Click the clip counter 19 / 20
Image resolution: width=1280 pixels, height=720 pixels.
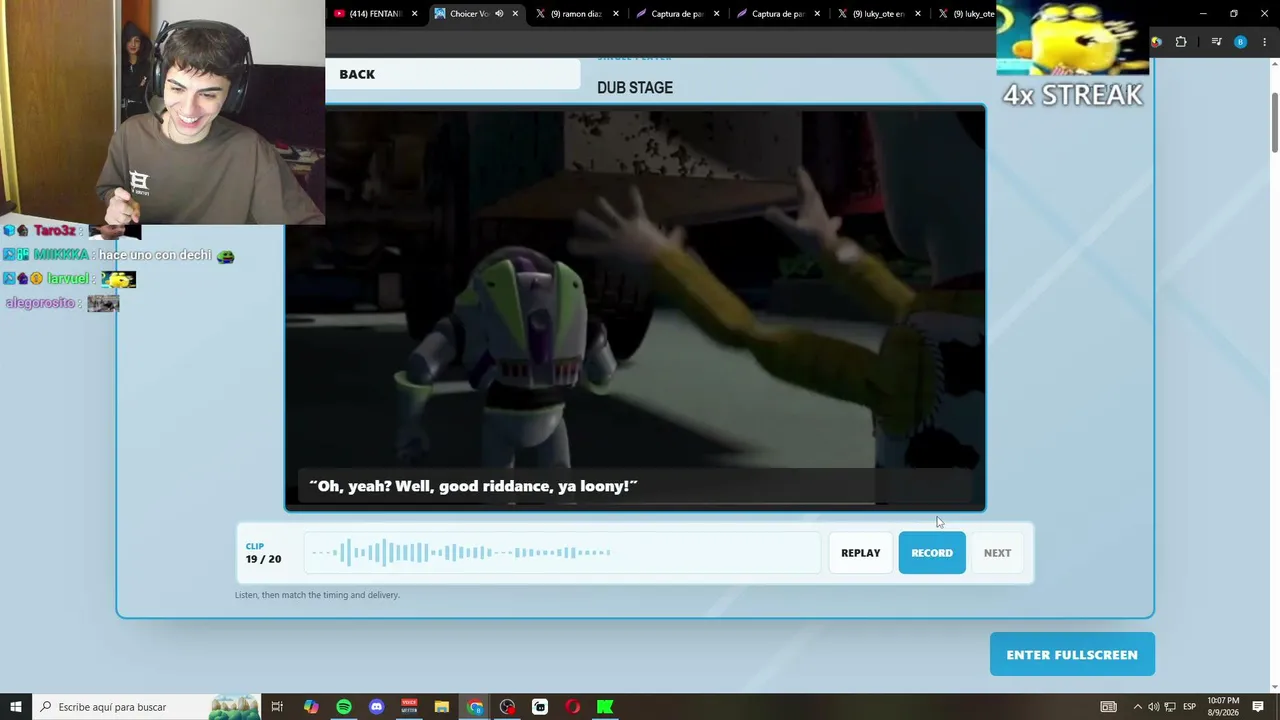click(x=263, y=559)
